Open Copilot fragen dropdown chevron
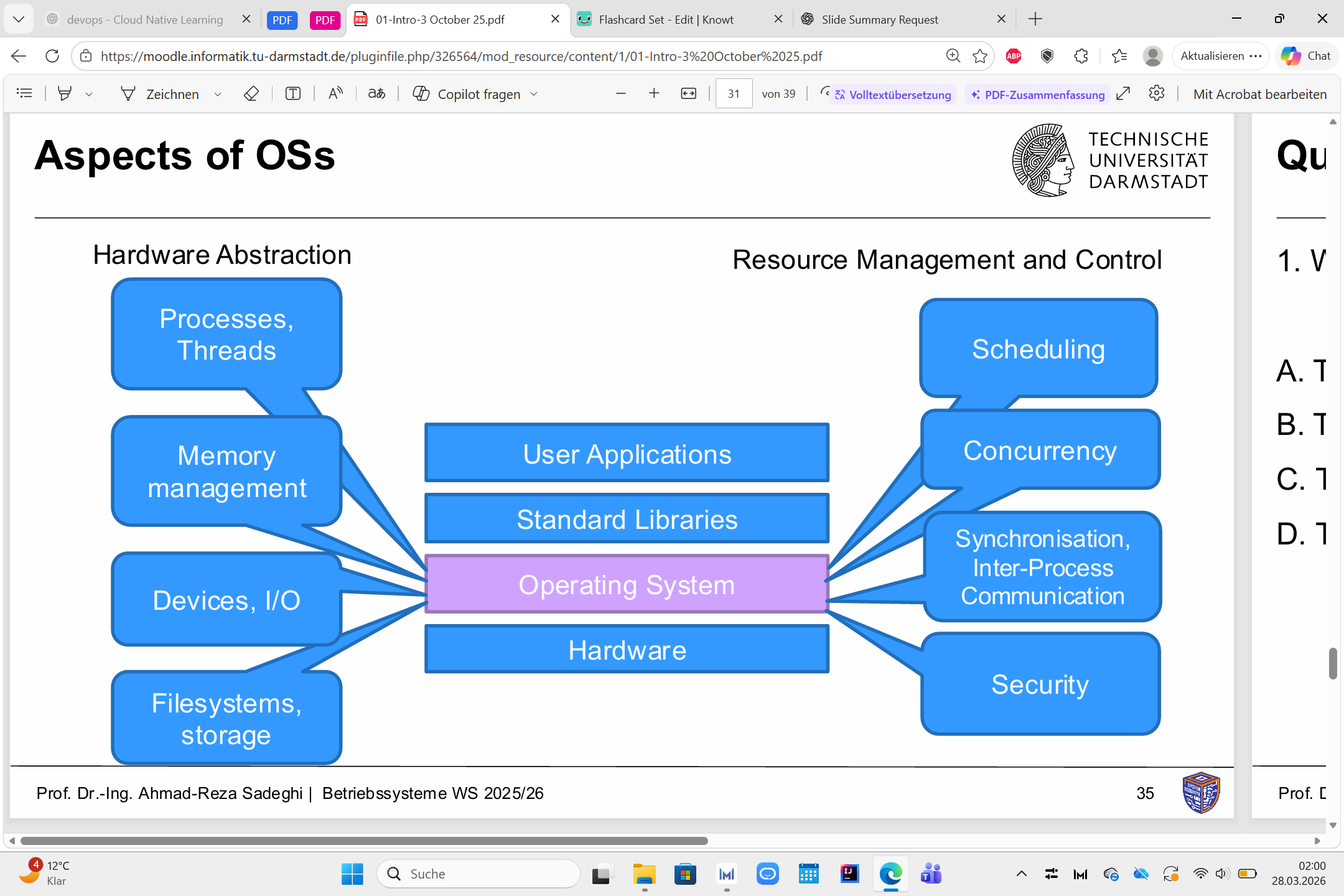The height and width of the screenshot is (896, 1344). pyautogui.click(x=534, y=95)
